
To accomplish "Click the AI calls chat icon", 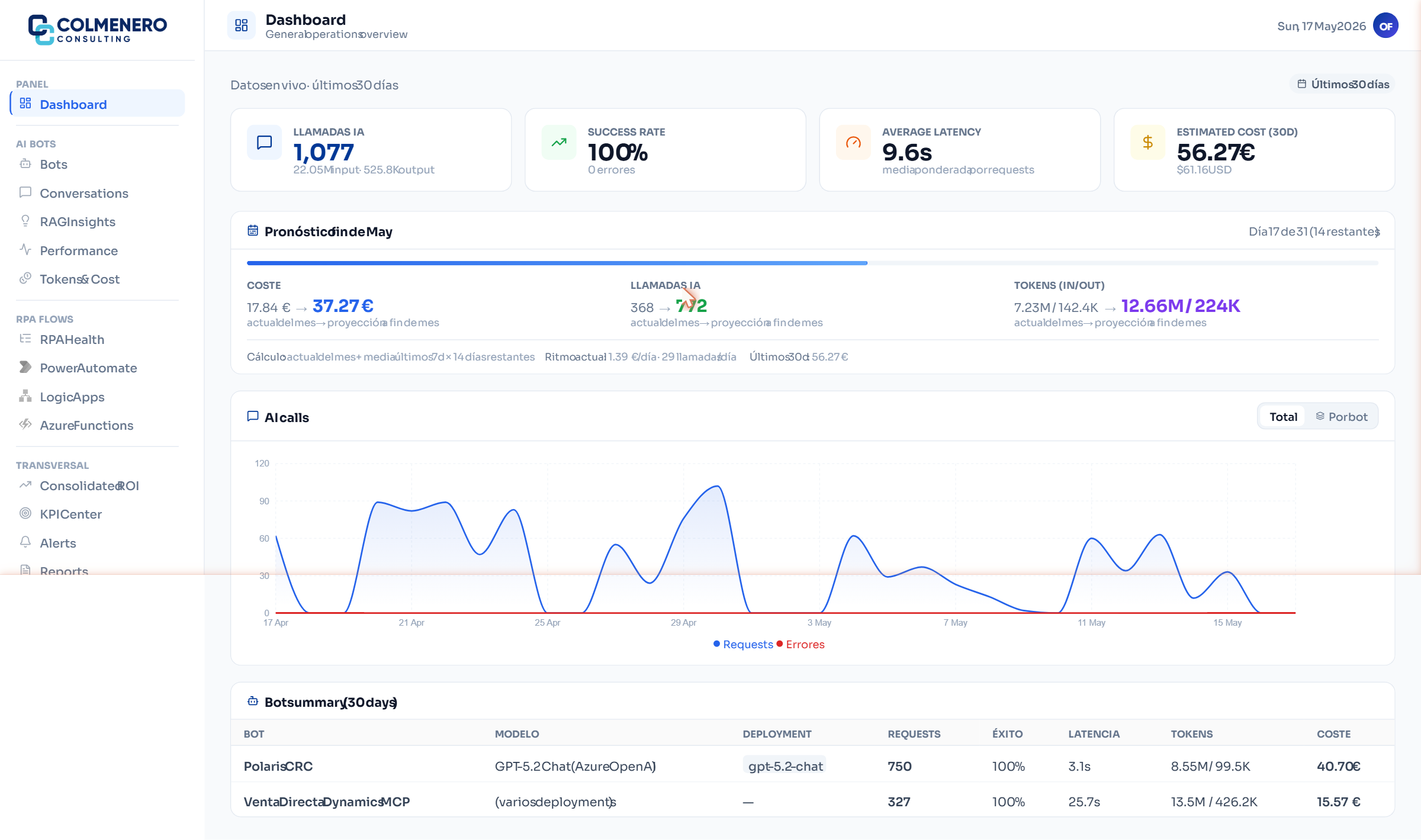I will coord(253,417).
